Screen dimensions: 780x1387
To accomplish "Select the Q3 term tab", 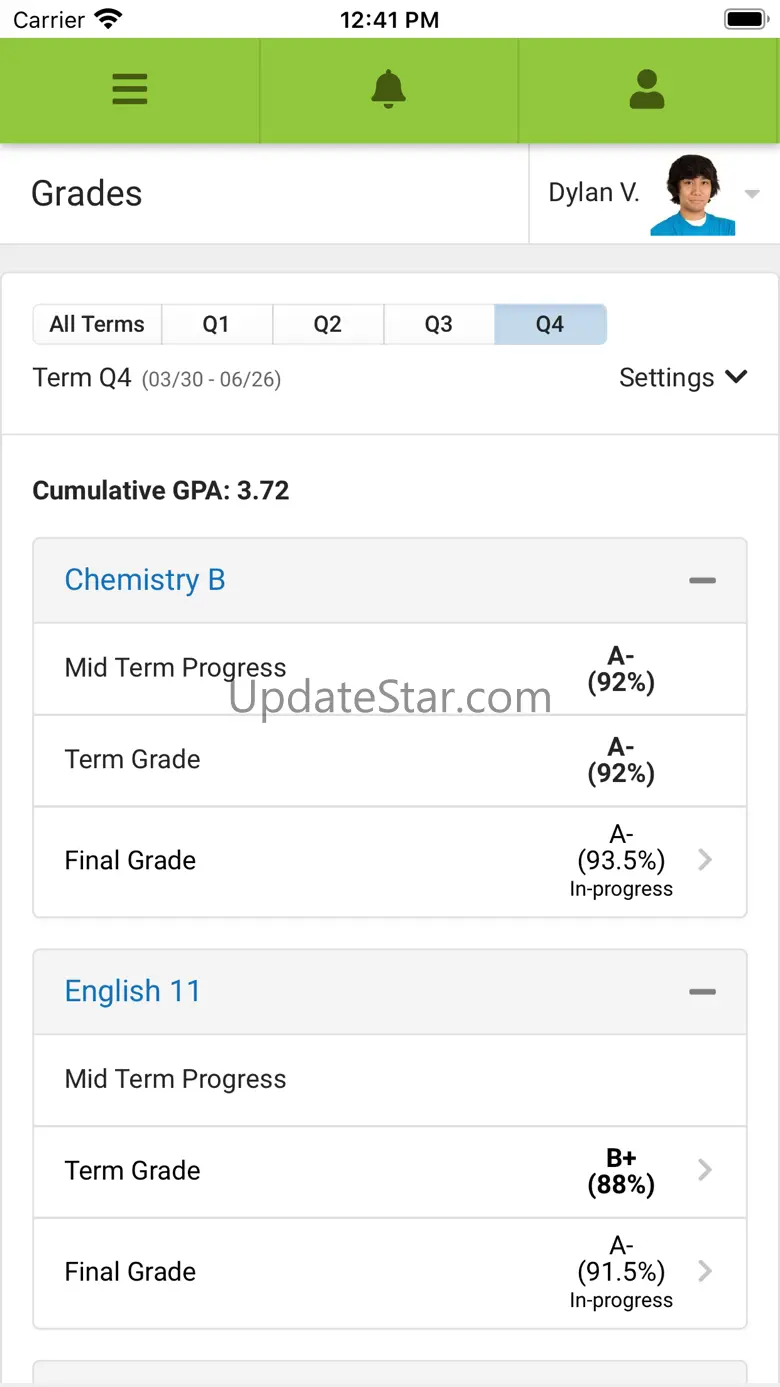I will [438, 324].
